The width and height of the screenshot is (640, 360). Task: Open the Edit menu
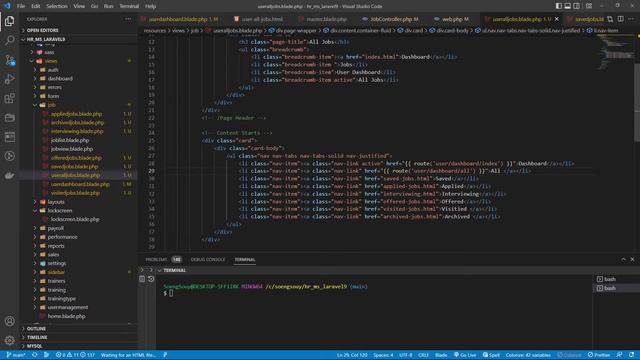click(x=36, y=6)
